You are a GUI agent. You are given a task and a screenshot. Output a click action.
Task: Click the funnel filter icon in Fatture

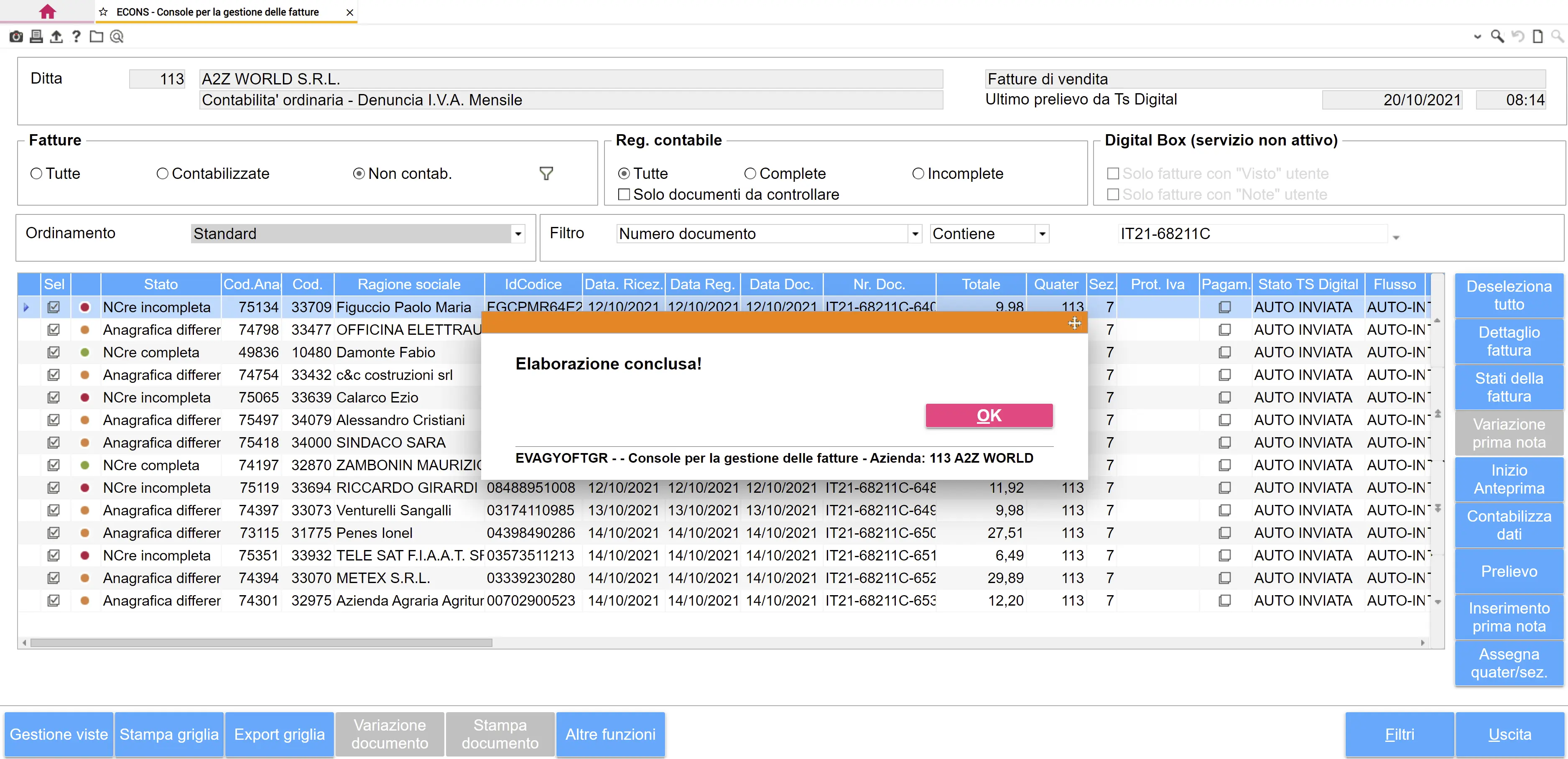click(546, 174)
